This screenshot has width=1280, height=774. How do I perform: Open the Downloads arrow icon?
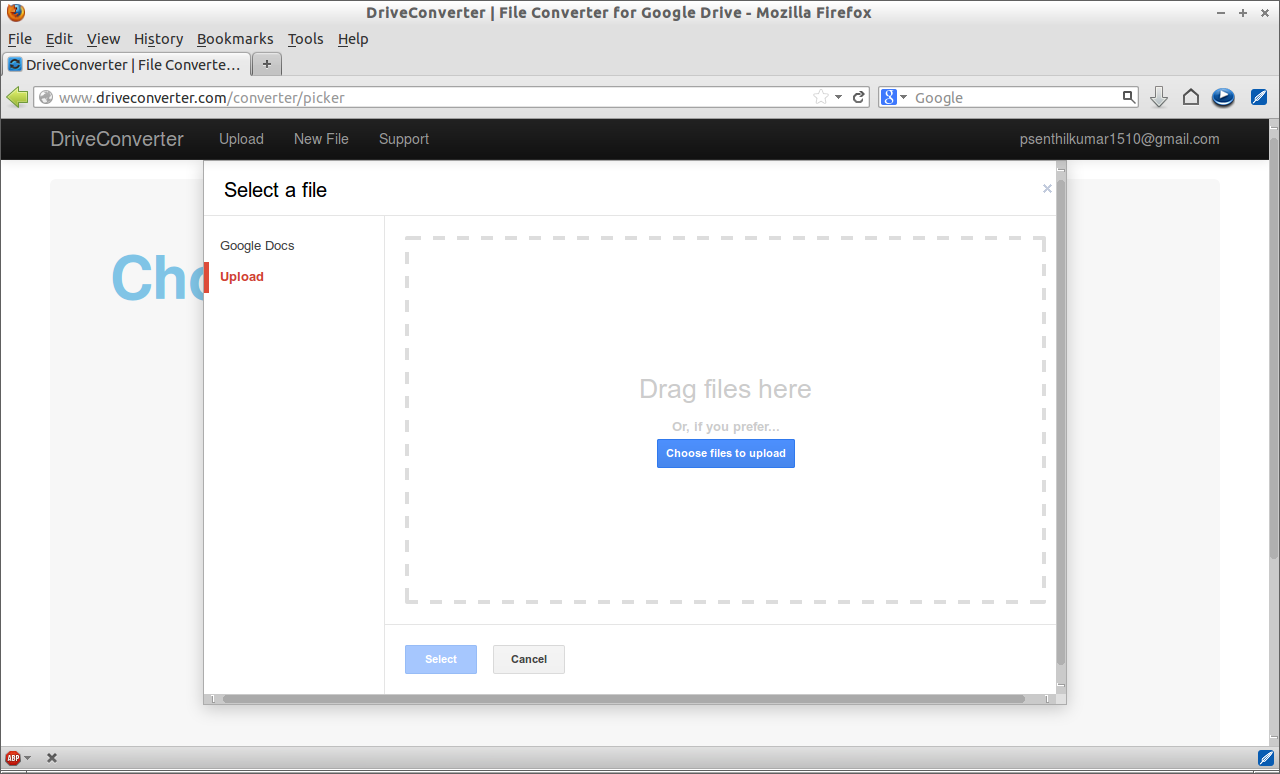tap(1159, 97)
